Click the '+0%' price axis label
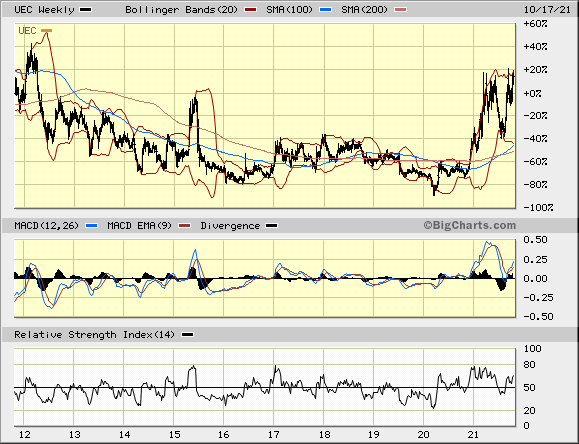Screen dimensions: 579x444 click(532, 93)
